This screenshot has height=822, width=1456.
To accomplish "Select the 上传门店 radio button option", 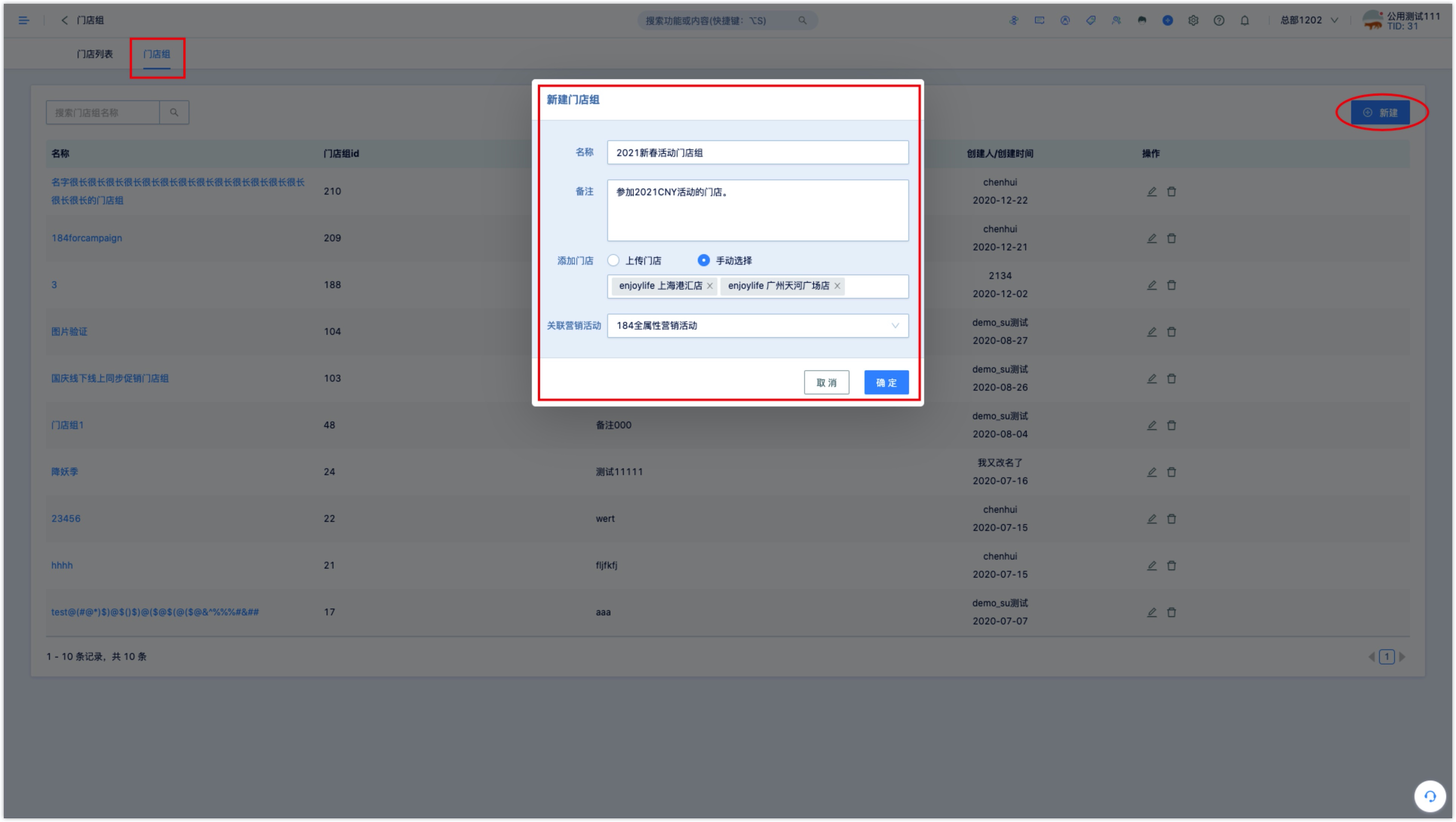I will 614,260.
